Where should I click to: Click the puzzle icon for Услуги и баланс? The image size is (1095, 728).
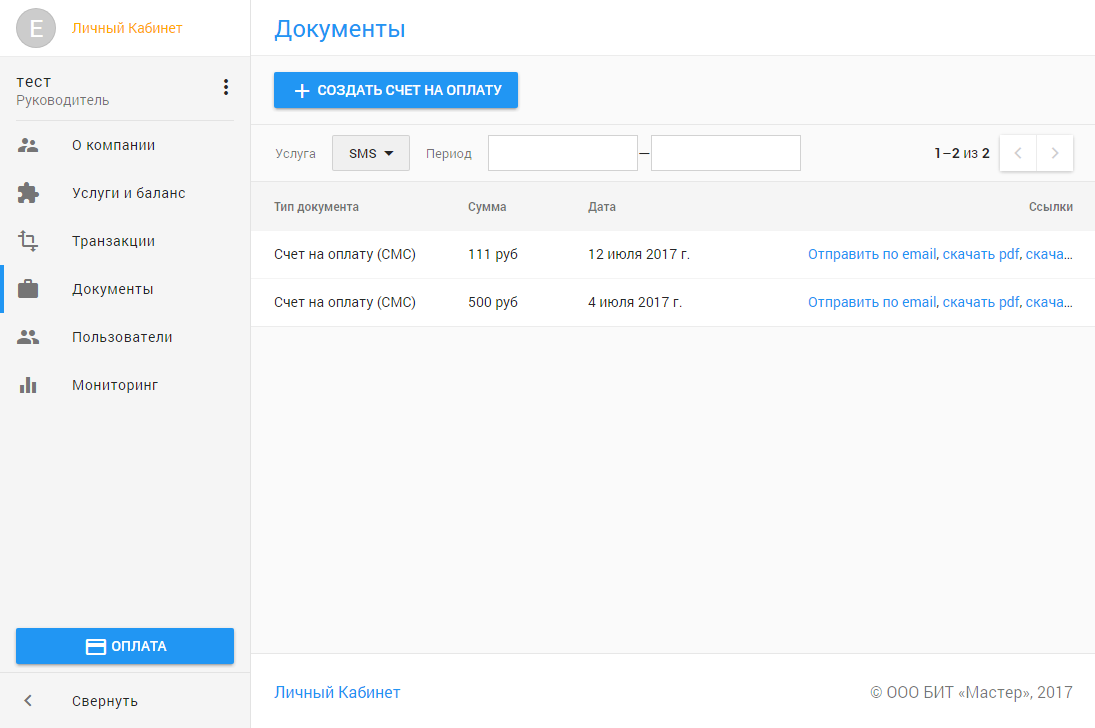(x=28, y=193)
